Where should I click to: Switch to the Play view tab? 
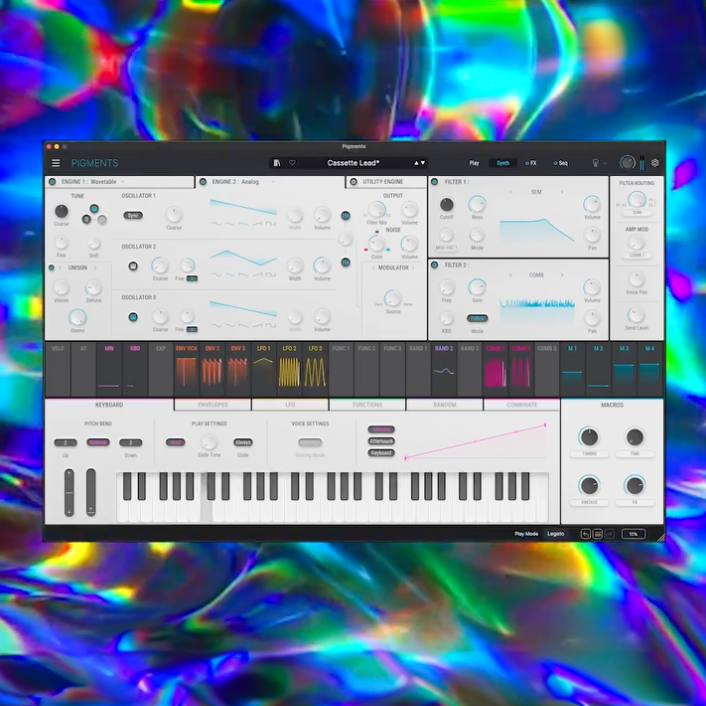click(x=474, y=163)
